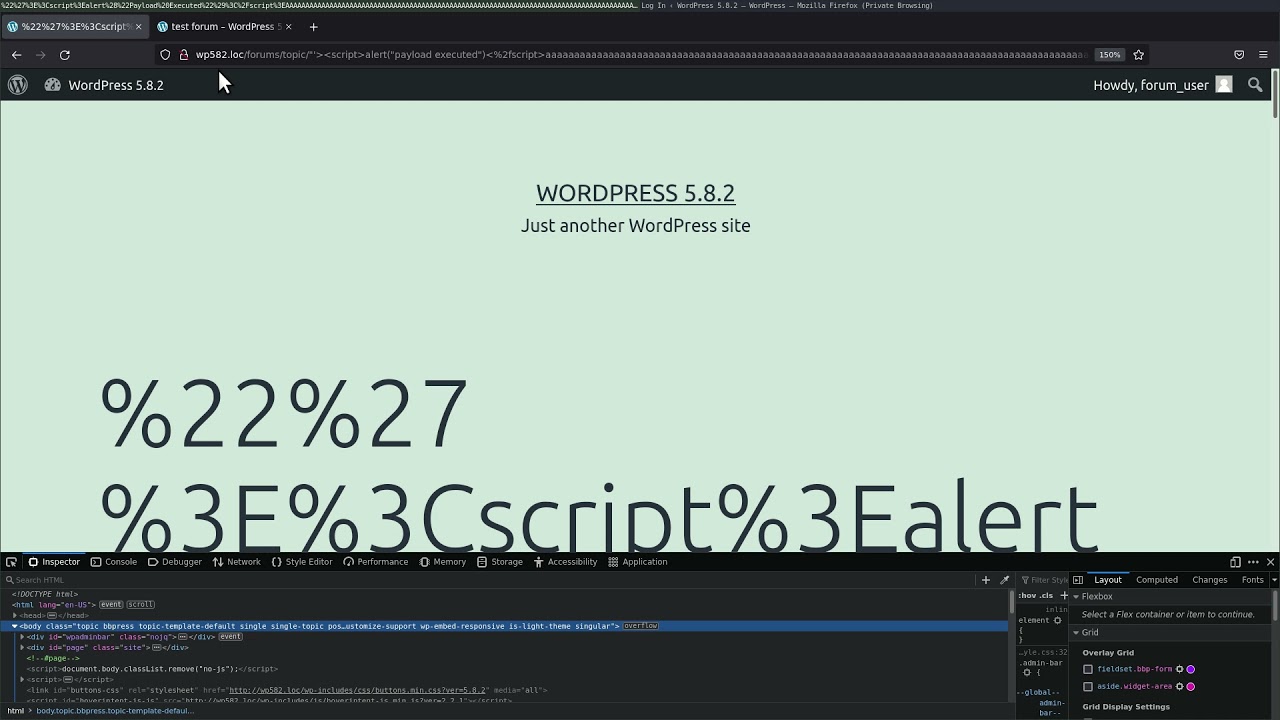Activate the element picker tool
This screenshot has width=1280, height=720.
pyautogui.click(x=11, y=562)
